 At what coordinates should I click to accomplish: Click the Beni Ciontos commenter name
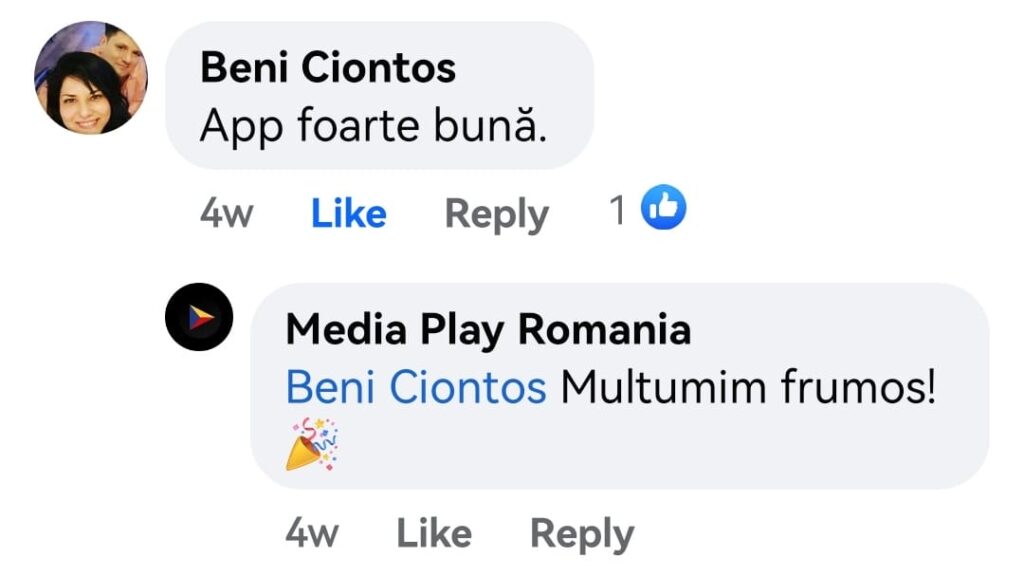[328, 68]
